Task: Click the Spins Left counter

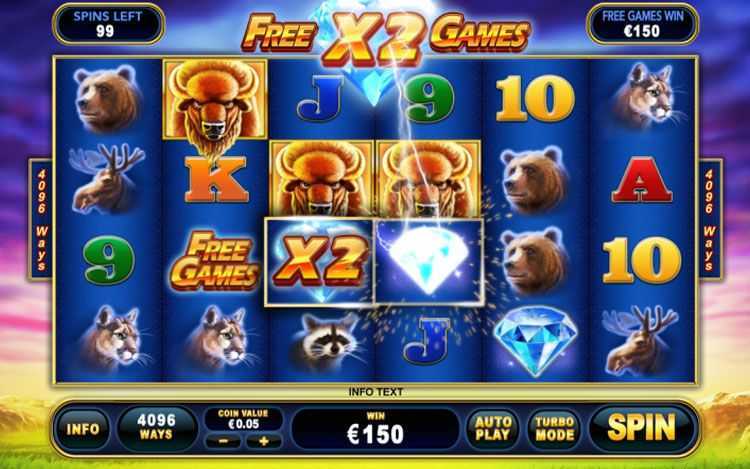Action: pos(108,24)
